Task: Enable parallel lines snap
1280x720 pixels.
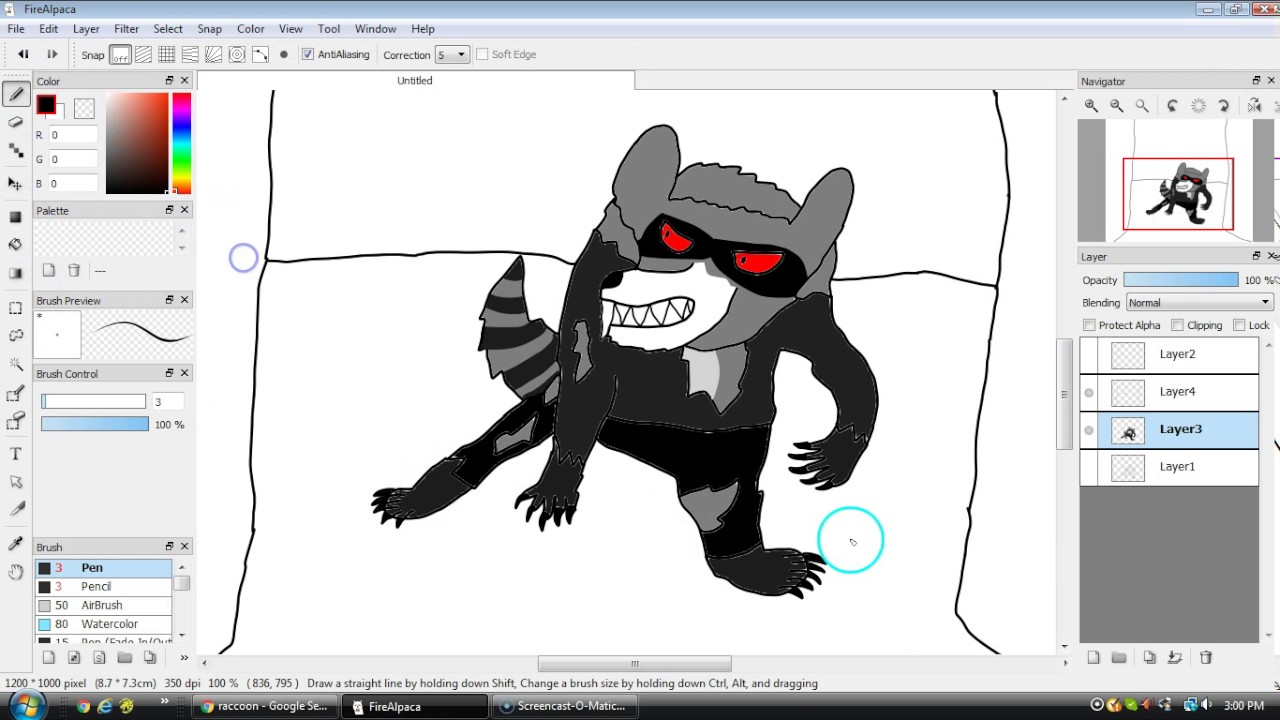Action: (x=144, y=55)
